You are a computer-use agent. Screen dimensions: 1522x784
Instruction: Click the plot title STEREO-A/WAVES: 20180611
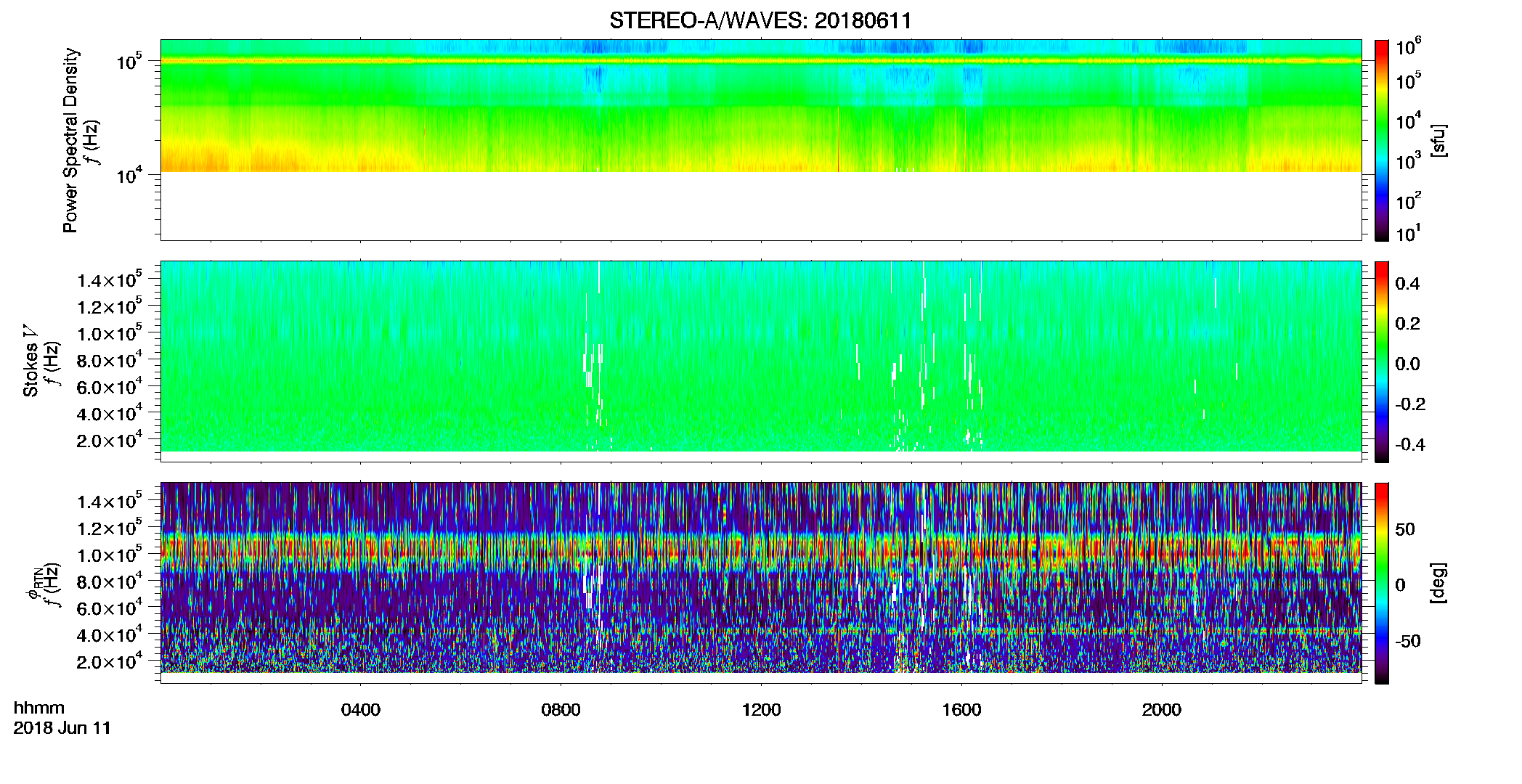(x=760, y=20)
